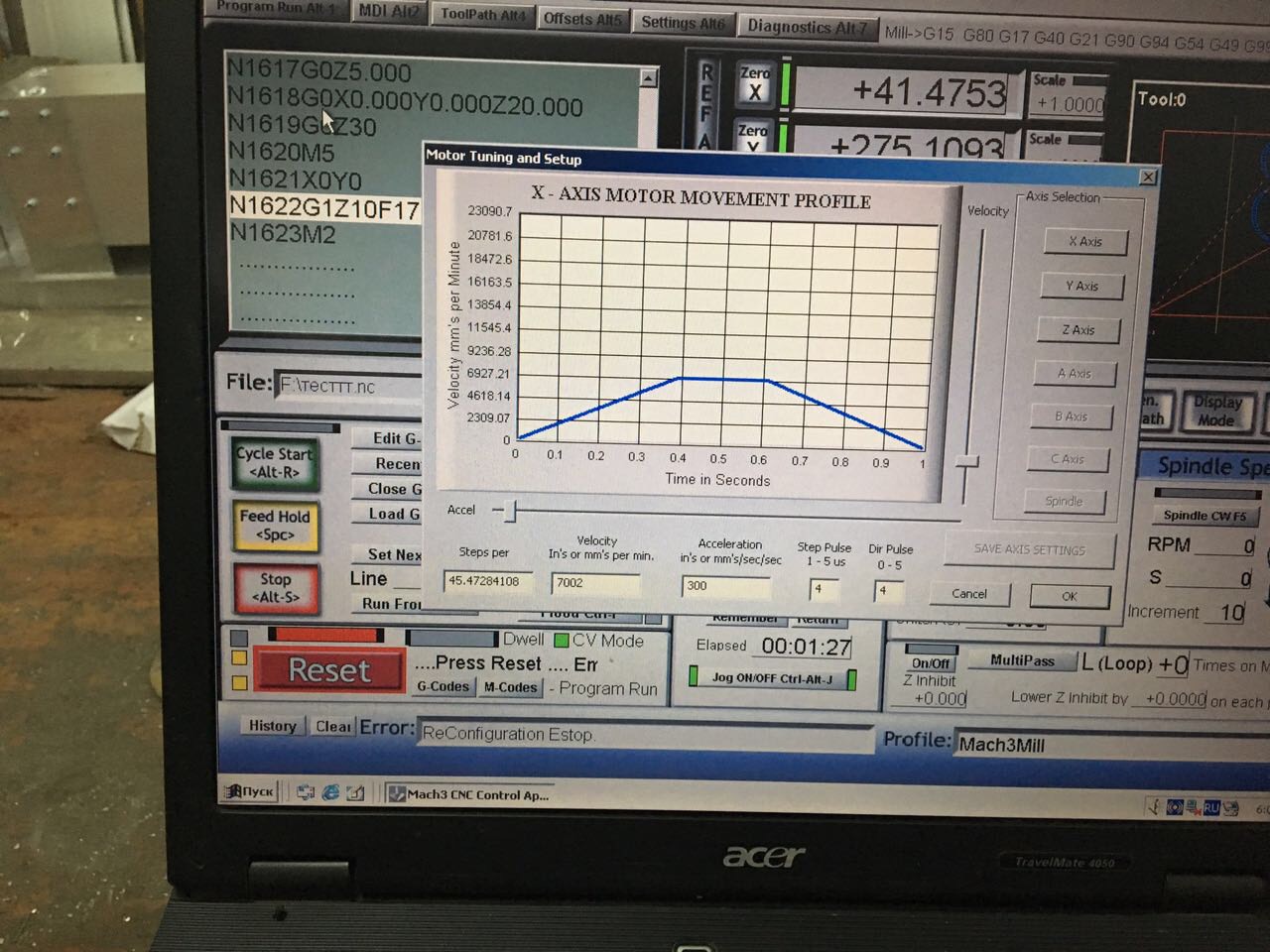1270x952 pixels.
Task: Click Load G-Code button
Action: tap(388, 514)
